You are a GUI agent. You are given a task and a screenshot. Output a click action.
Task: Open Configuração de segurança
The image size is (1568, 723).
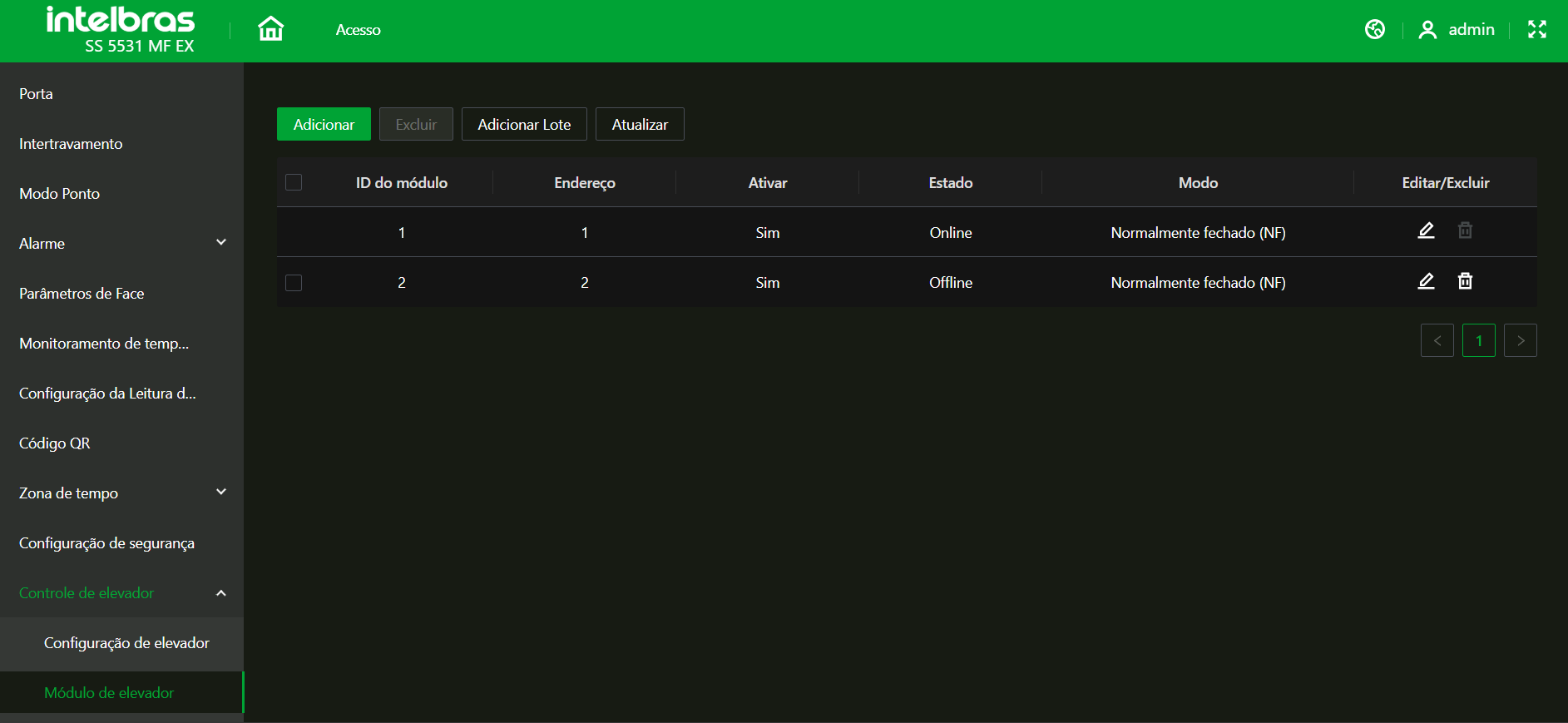(121, 543)
